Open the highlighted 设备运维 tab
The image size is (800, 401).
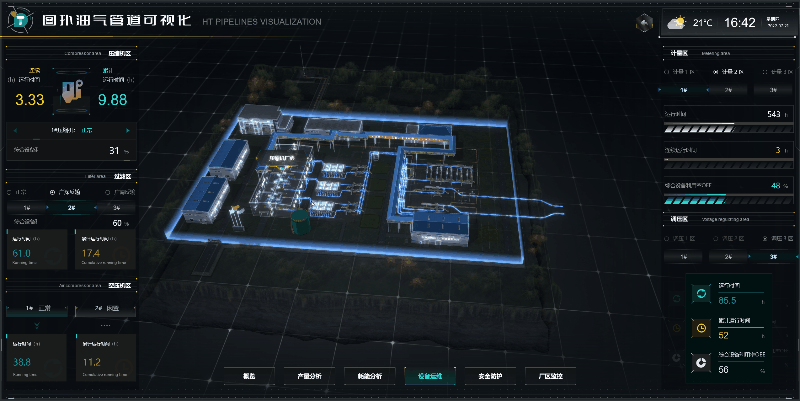point(430,376)
